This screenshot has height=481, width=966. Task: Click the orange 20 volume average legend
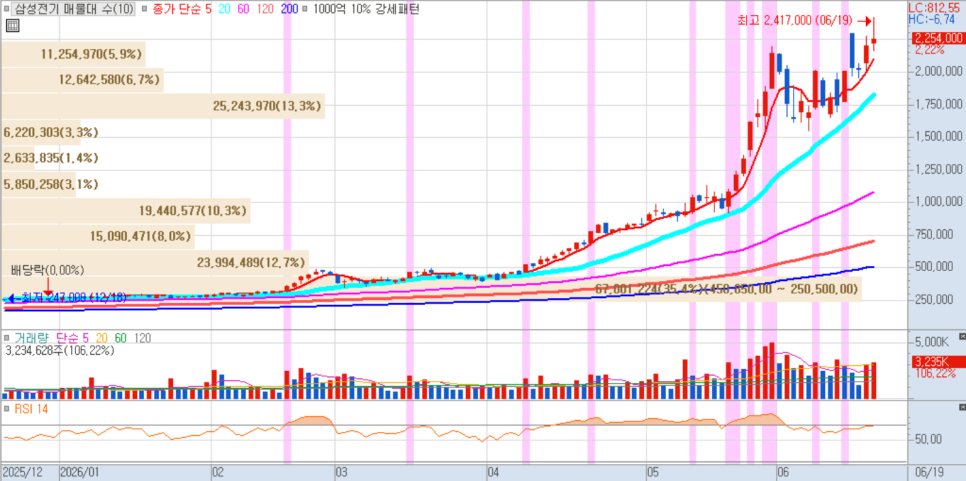100,338
